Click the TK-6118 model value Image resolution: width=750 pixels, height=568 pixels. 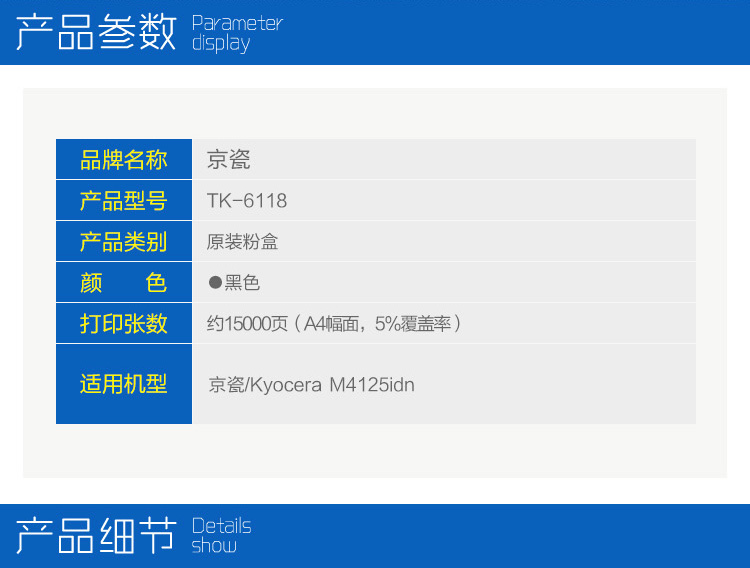tap(247, 200)
